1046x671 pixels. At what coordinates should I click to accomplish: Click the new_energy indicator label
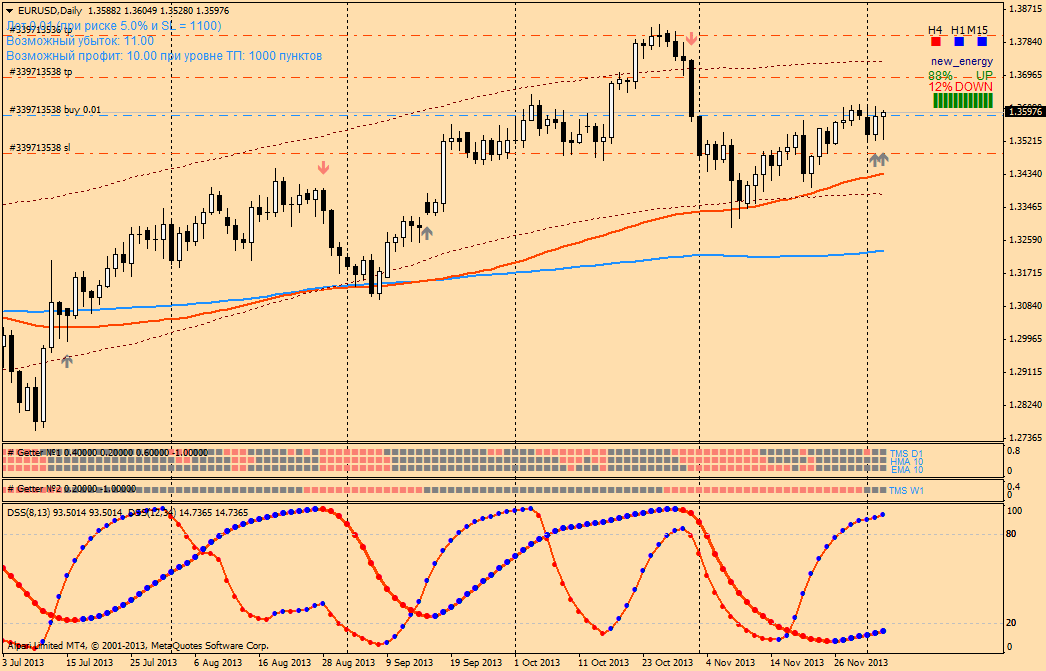point(962,61)
